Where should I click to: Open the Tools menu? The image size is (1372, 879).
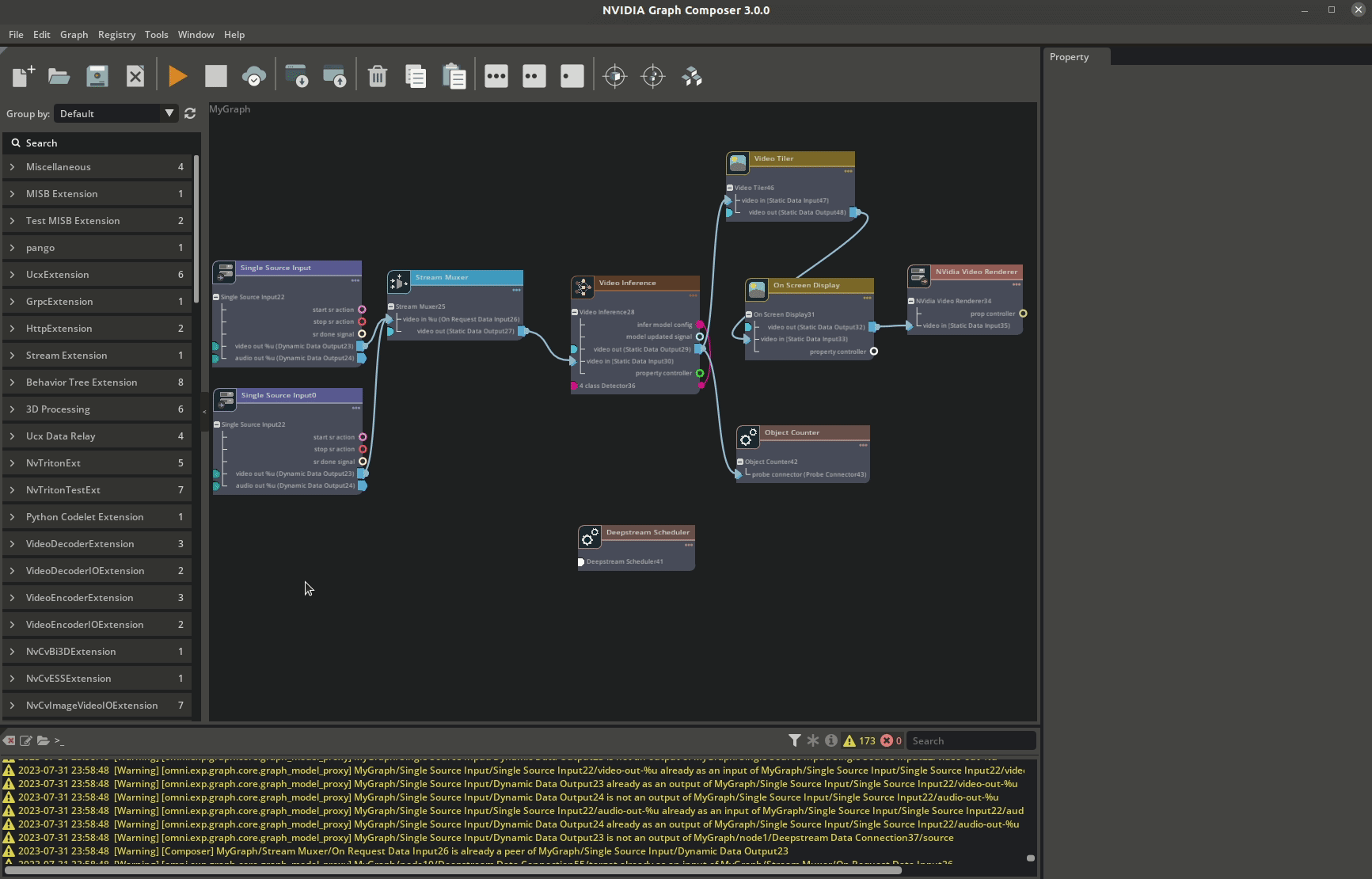pyautogui.click(x=156, y=35)
